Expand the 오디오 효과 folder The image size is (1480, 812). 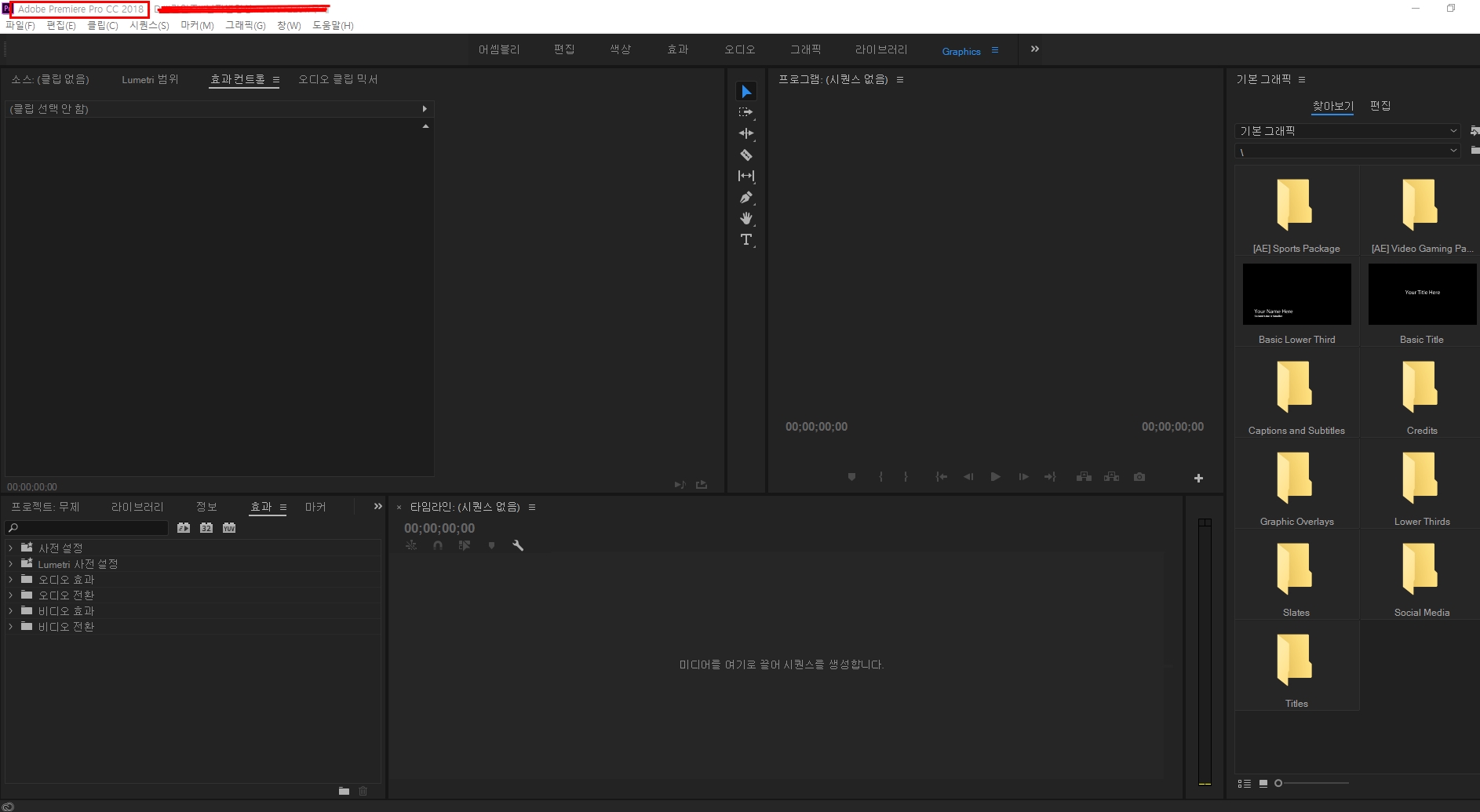[x=10, y=579]
